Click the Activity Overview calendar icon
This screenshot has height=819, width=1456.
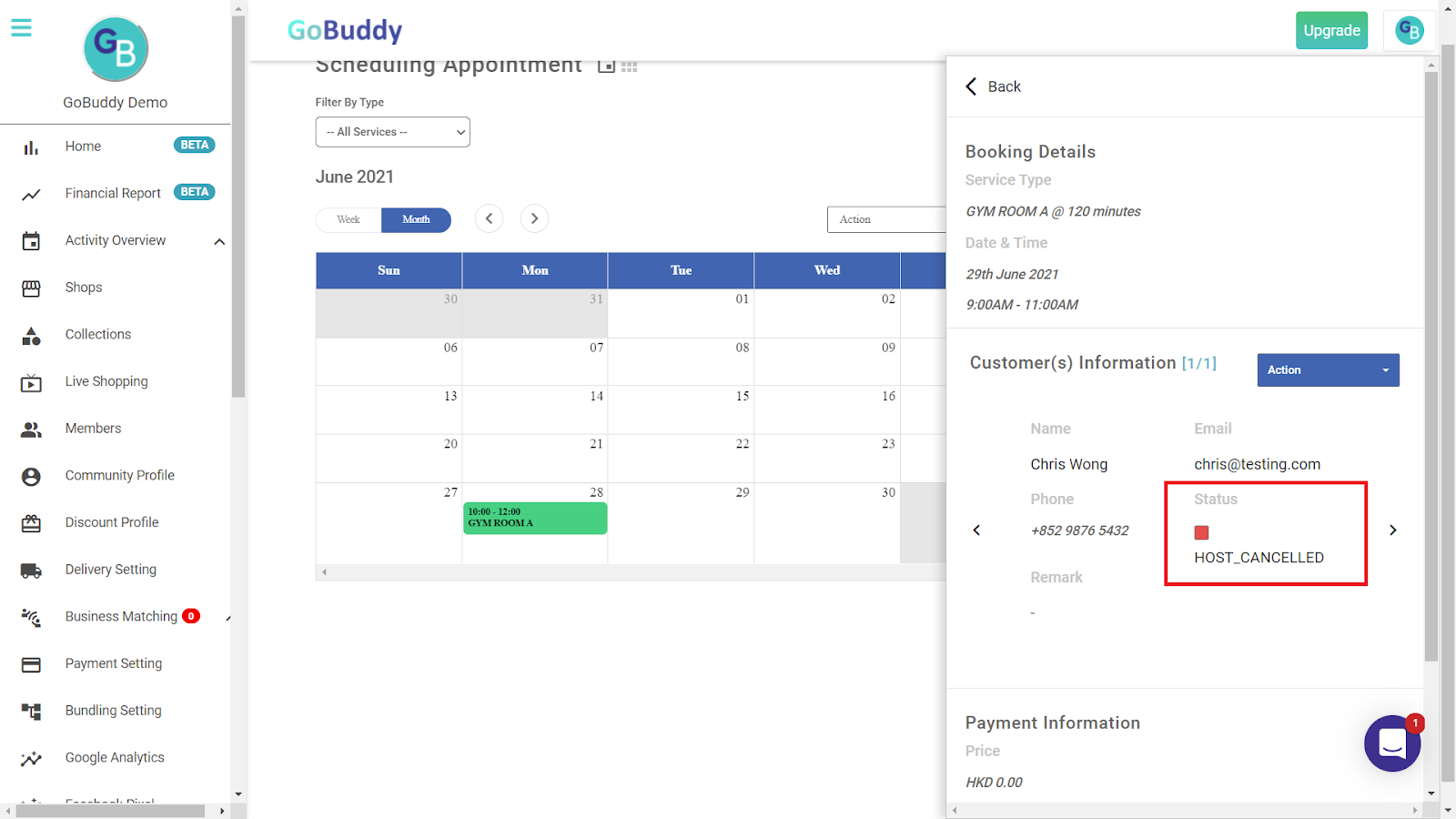click(31, 241)
